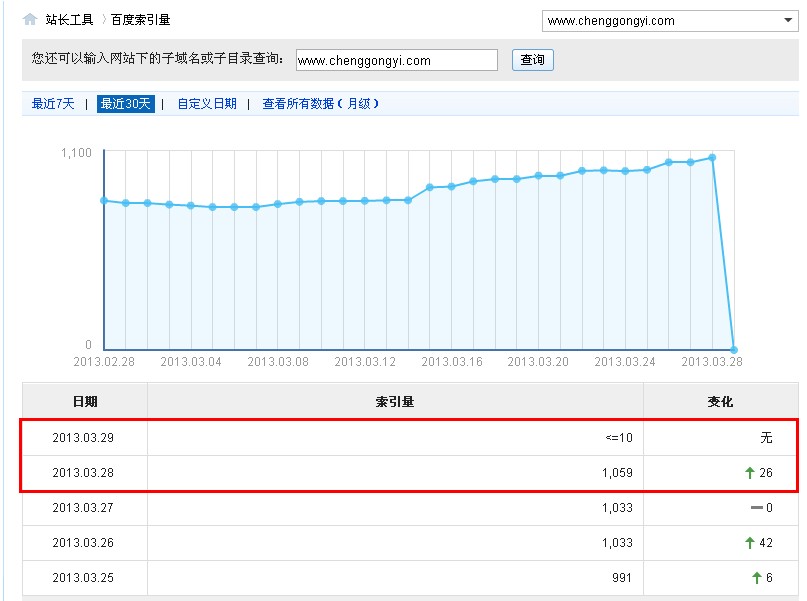The width and height of the screenshot is (807, 601).
Task: Click chart data point at 2013.03.24
Action: pos(625,171)
